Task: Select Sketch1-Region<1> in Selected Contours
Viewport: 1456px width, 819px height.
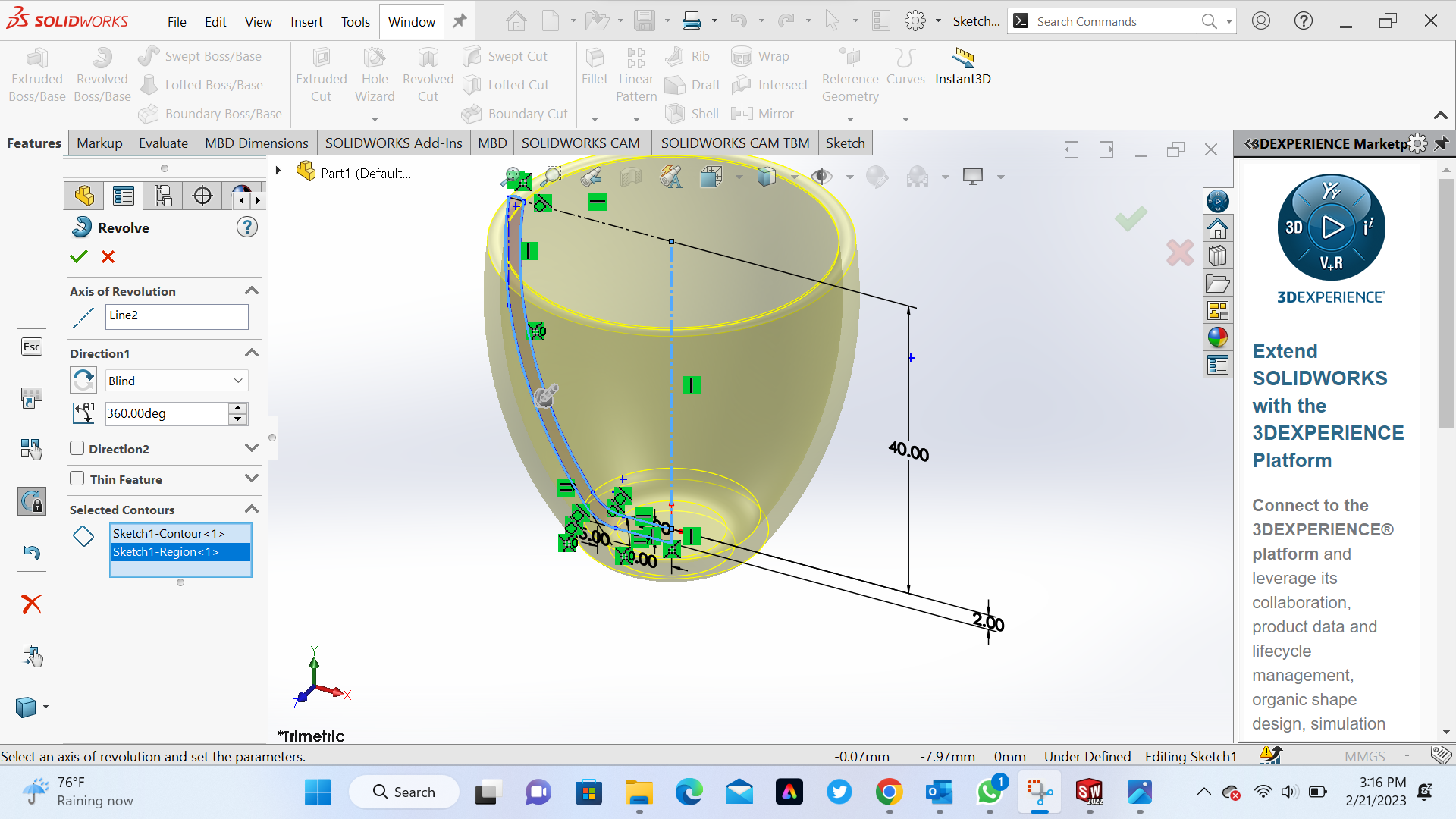Action: pos(180,552)
